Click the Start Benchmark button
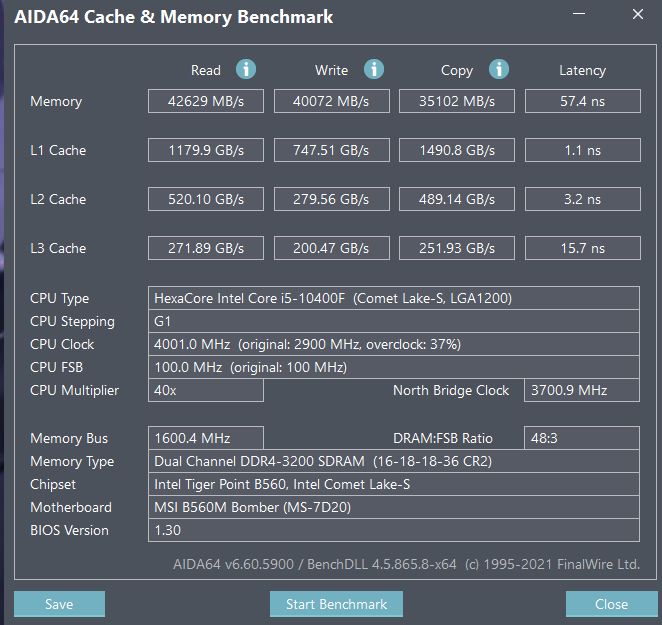The width and height of the screenshot is (662, 625). (x=336, y=604)
